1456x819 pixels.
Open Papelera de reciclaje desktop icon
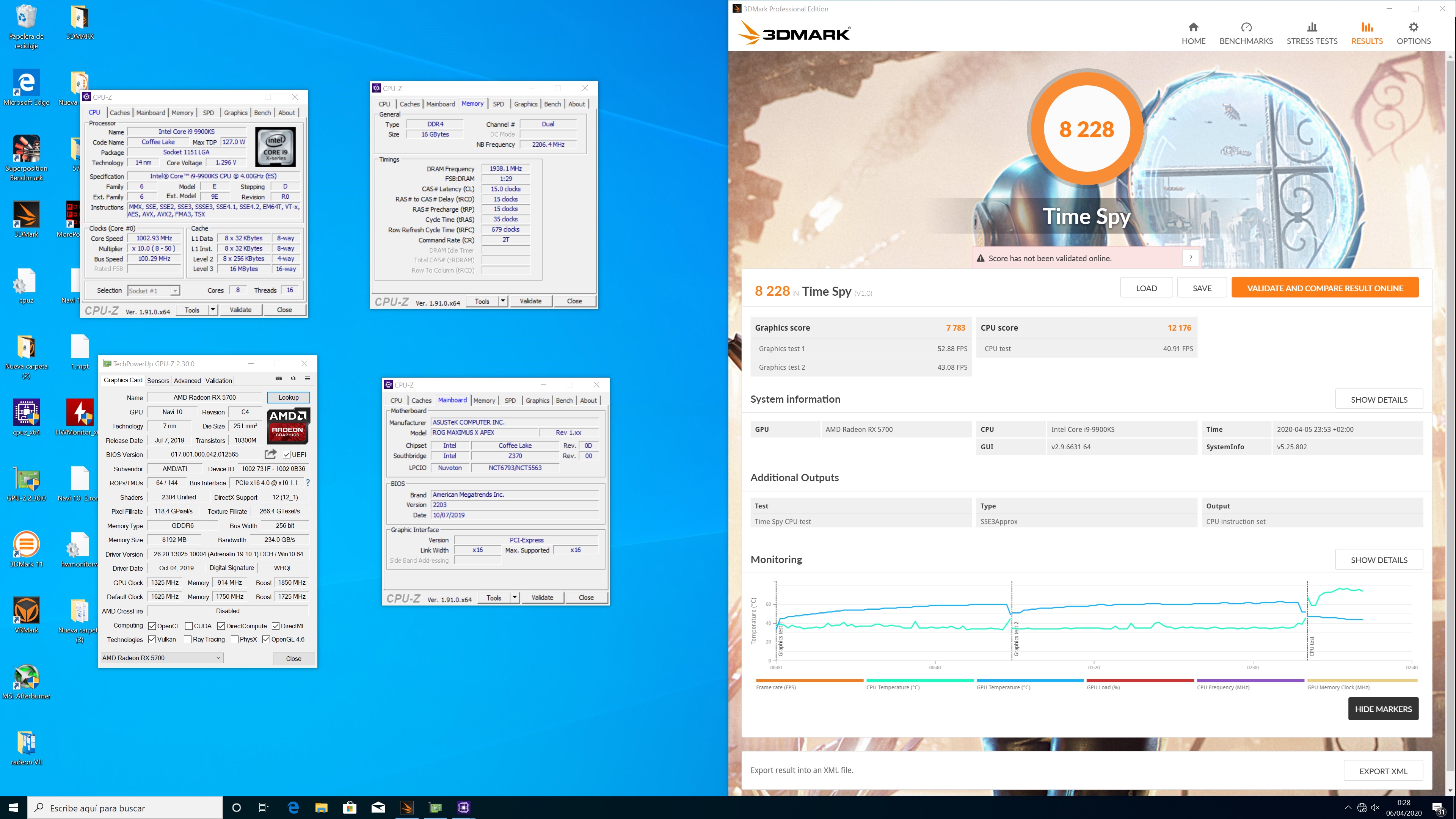pos(26,27)
